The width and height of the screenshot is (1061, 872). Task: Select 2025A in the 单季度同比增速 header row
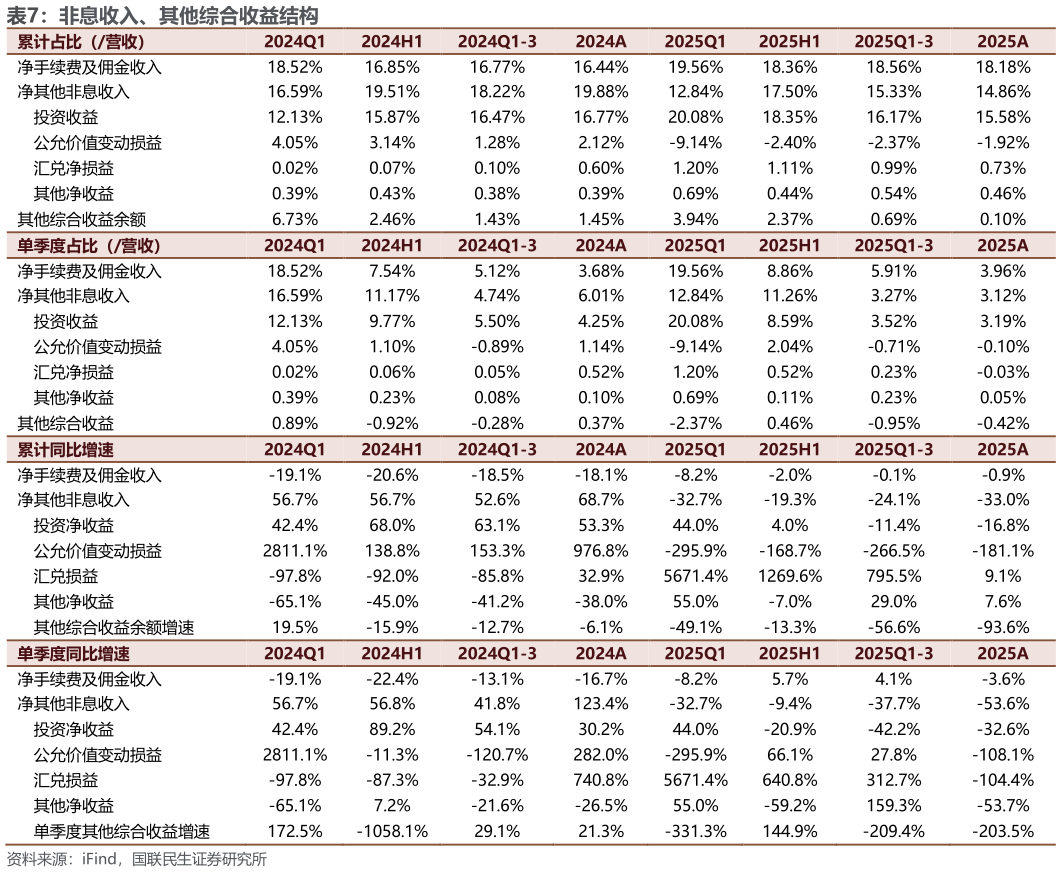click(1002, 654)
